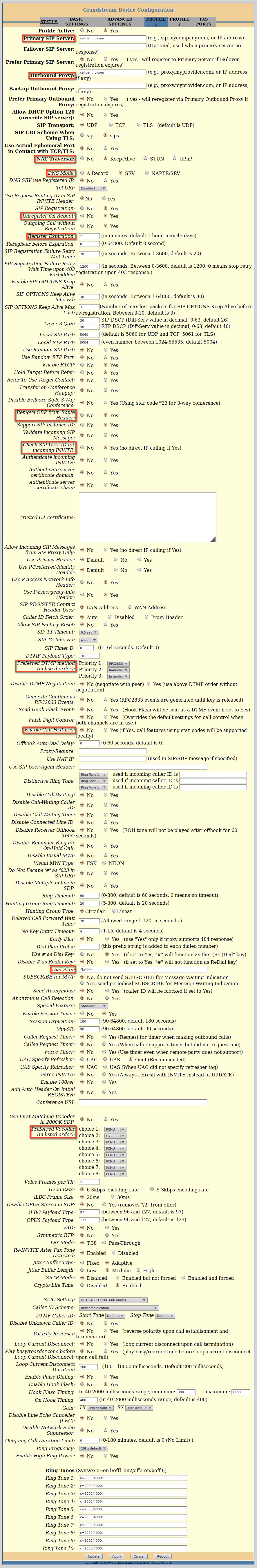
Task: Open the STATUS tab
Action: [49, 22]
